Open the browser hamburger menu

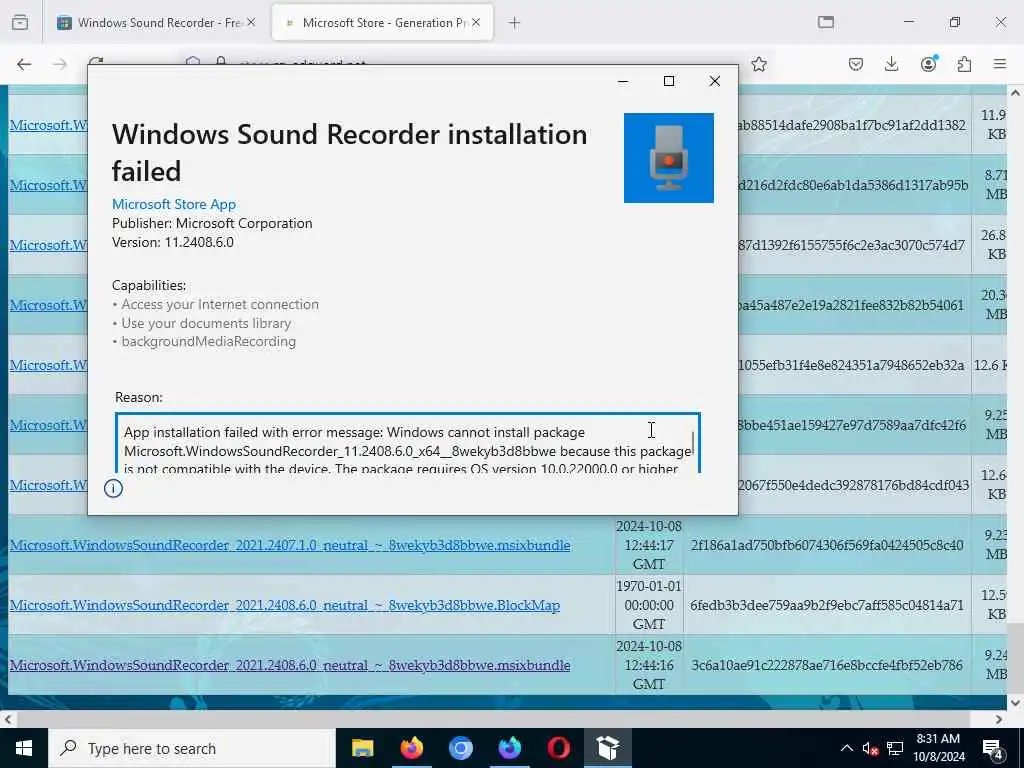[1000, 64]
